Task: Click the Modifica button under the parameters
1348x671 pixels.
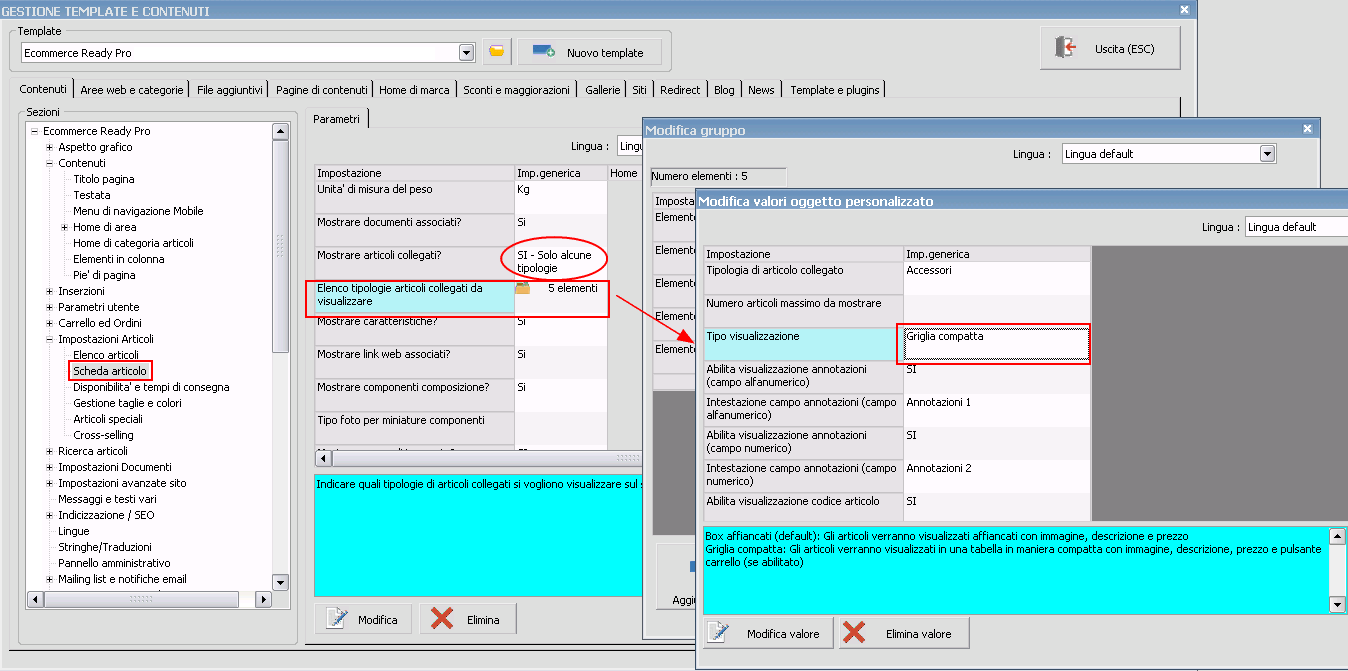Action: 363,620
